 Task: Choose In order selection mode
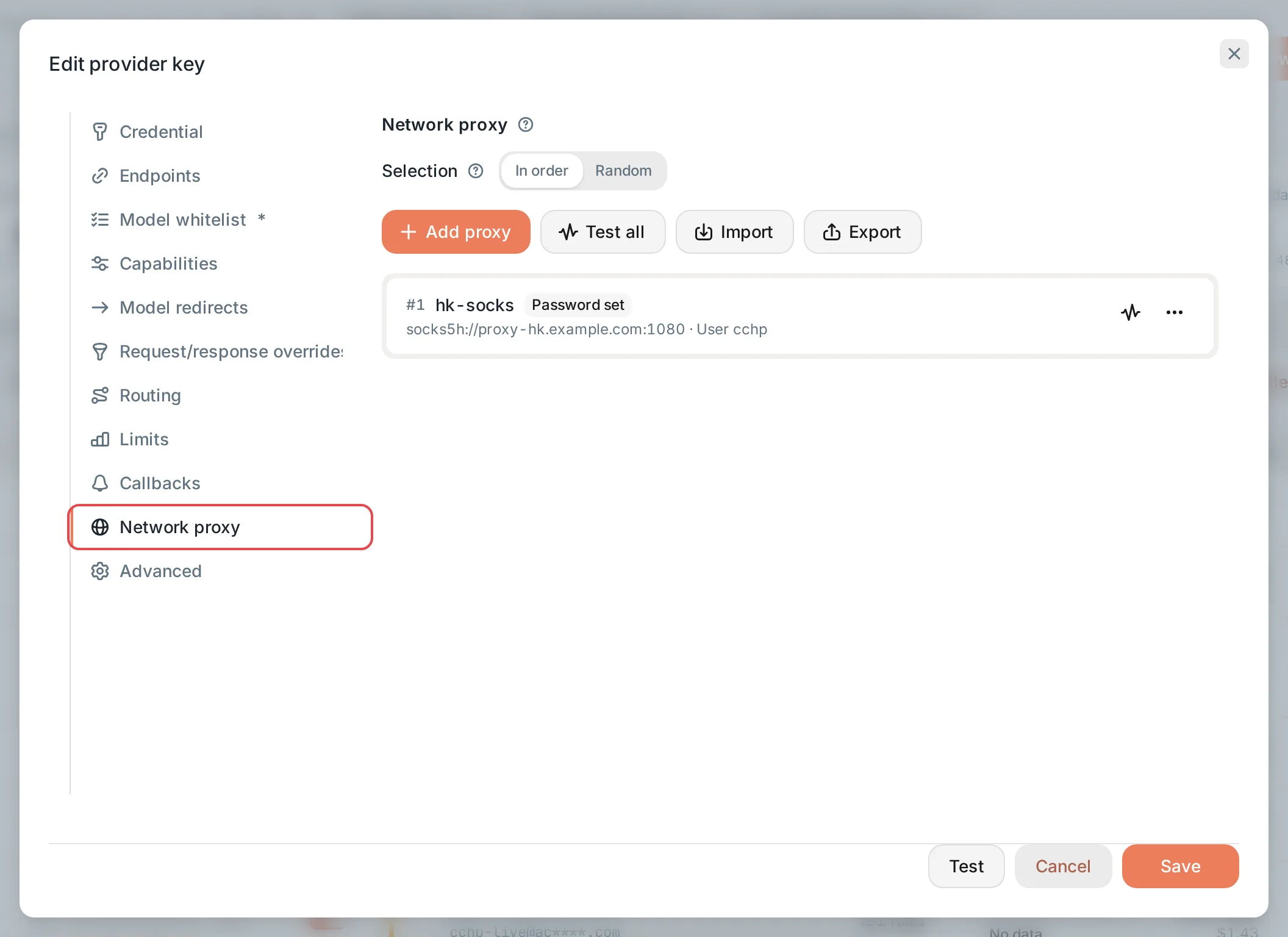tap(542, 171)
